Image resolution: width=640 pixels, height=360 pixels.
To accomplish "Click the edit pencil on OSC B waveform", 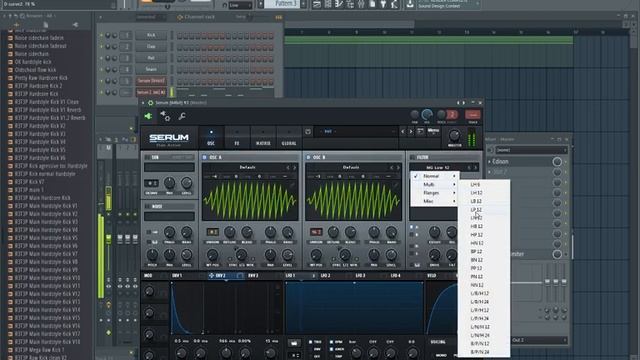I will [x=396, y=185].
